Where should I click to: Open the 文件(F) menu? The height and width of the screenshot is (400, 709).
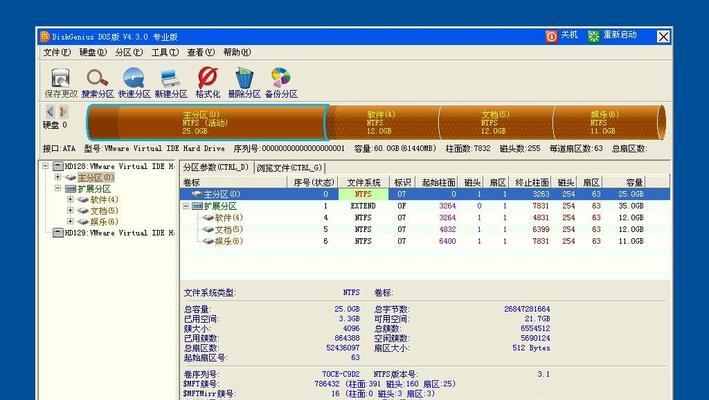click(x=57, y=52)
